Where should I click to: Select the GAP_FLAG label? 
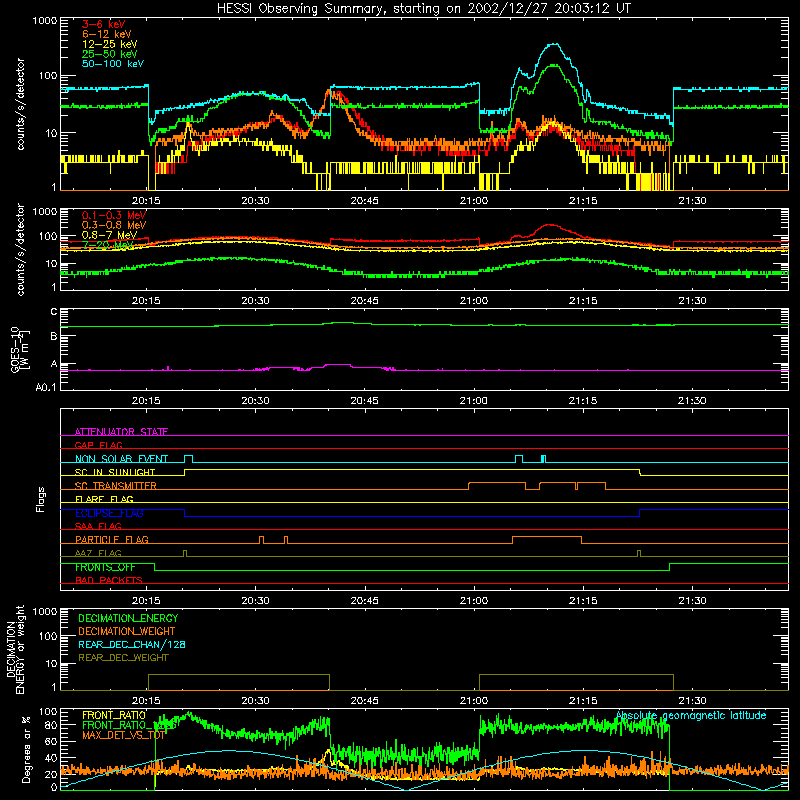pyautogui.click(x=98, y=445)
